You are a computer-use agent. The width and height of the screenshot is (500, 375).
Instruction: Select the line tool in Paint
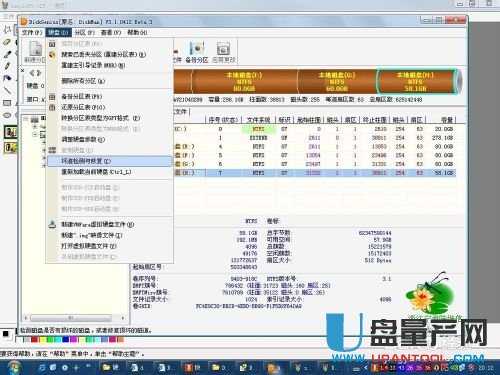[x=7, y=90]
